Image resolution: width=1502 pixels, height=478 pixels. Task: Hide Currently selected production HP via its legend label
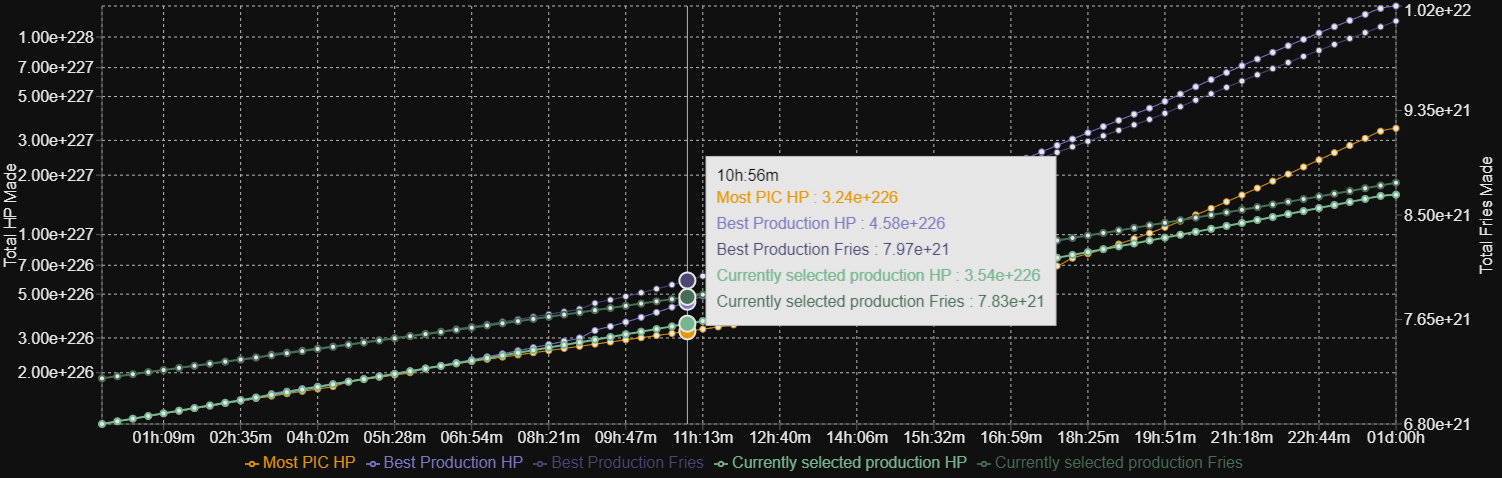tap(849, 463)
